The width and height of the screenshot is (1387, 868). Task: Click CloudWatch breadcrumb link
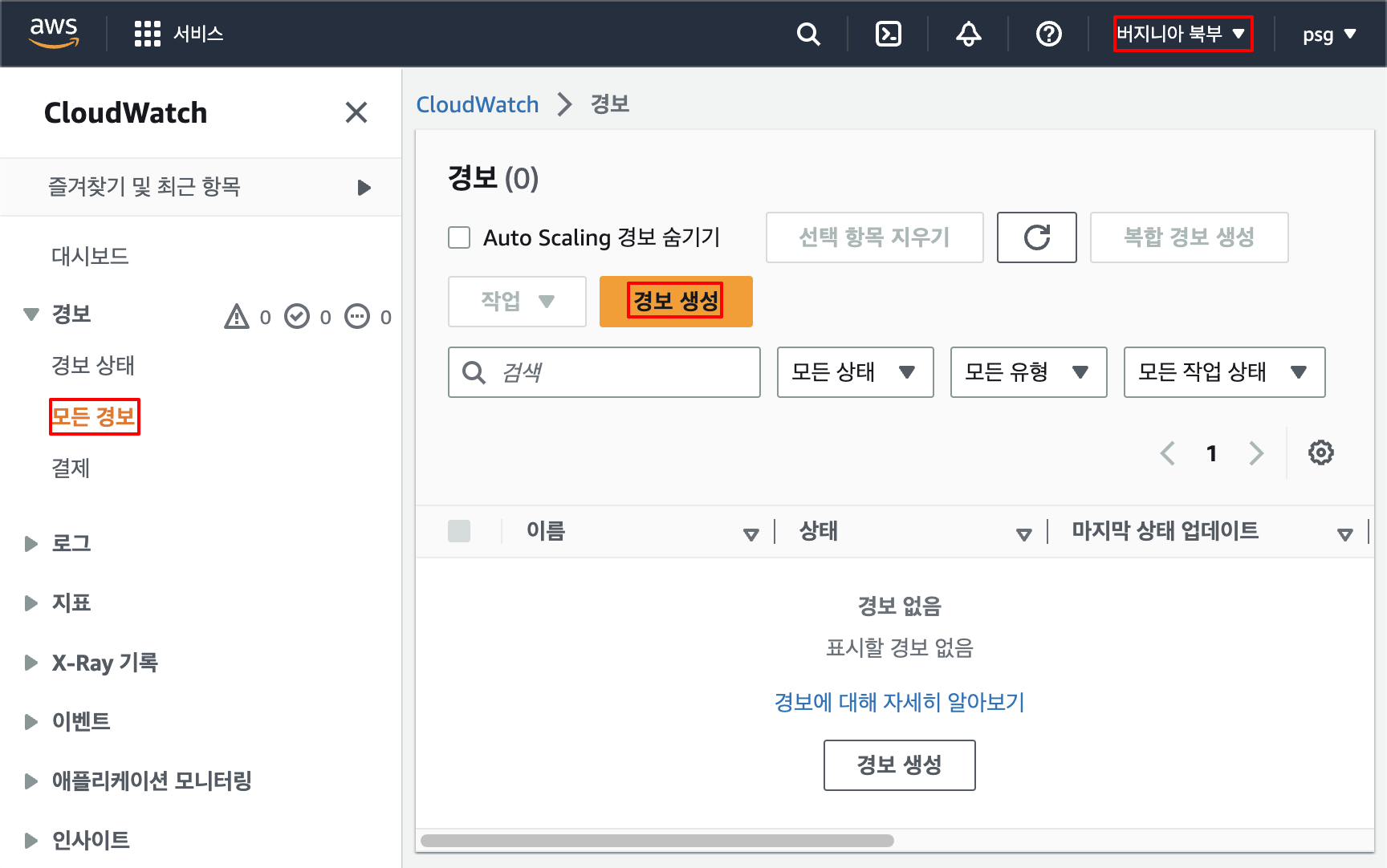pos(478,104)
